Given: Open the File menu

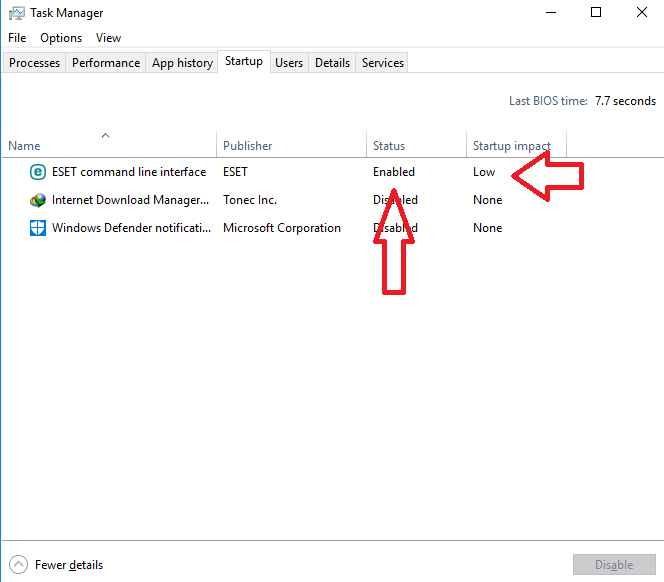Looking at the screenshot, I should (17, 38).
